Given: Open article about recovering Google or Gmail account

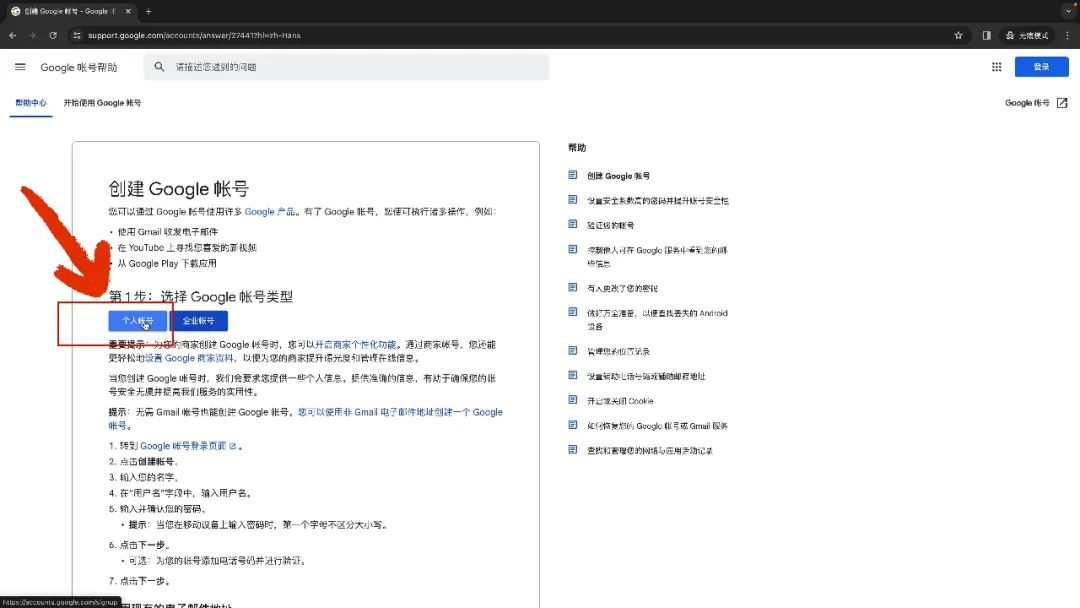Looking at the screenshot, I should (657, 426).
